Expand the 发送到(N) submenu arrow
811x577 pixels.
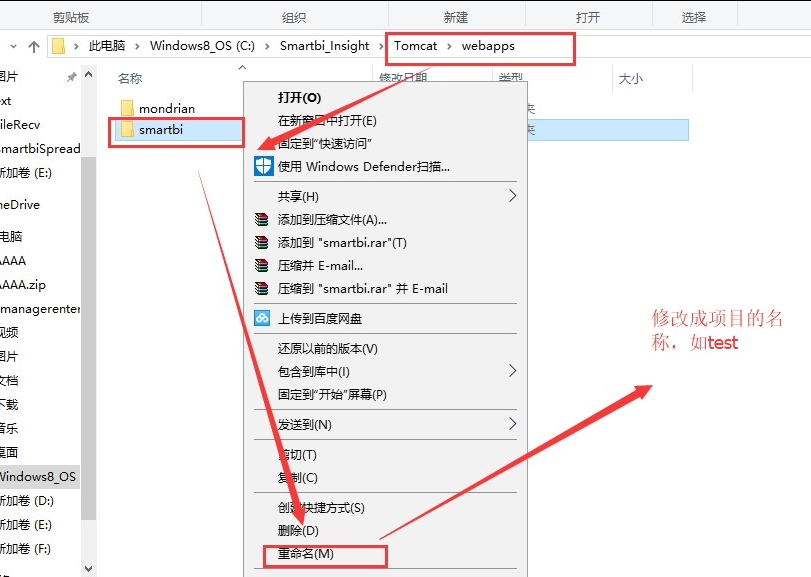coord(512,424)
